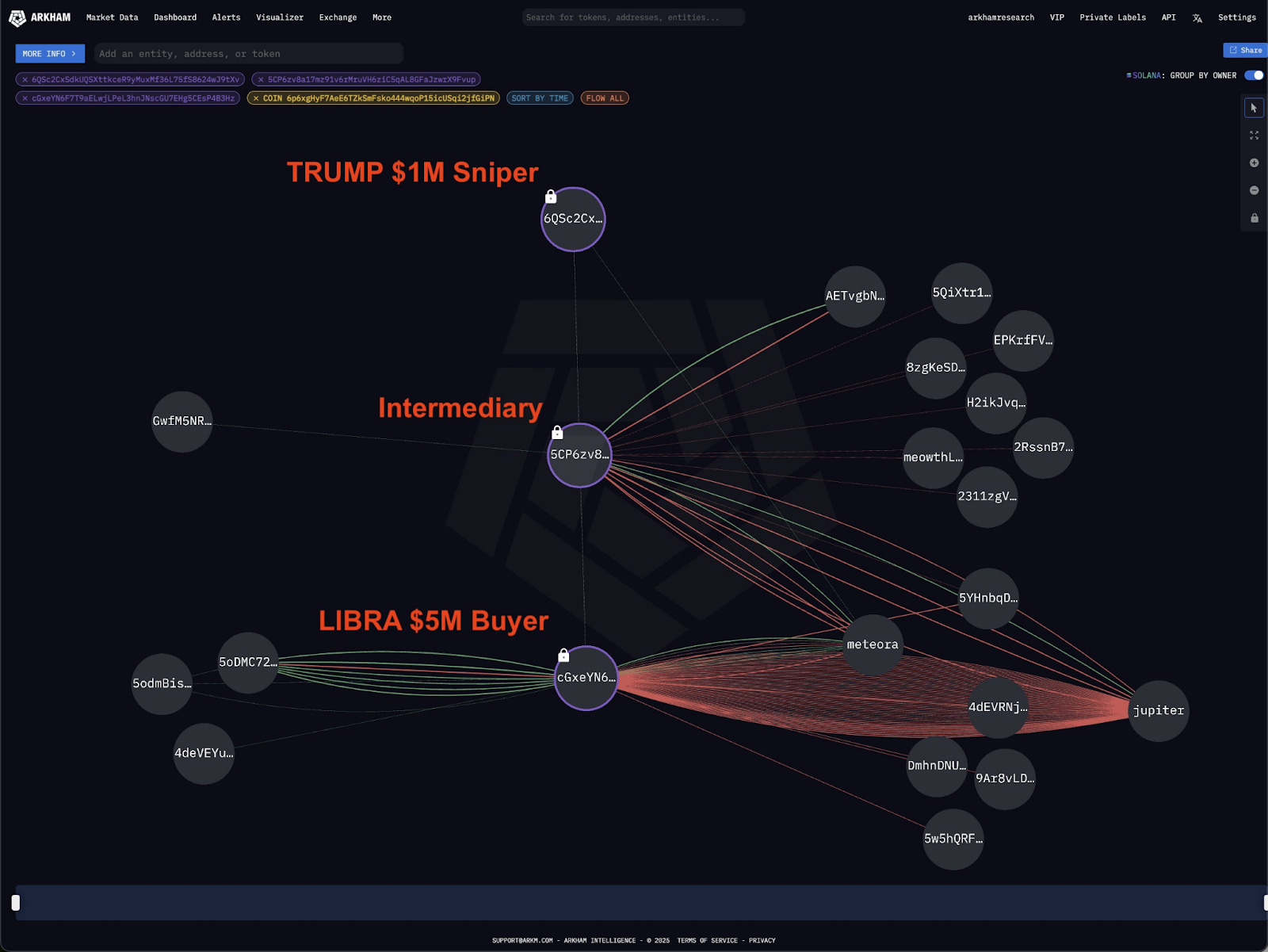Click lock icon on 6QSc2Cx node
Viewport: 1268px width, 952px height.
pyautogui.click(x=551, y=196)
